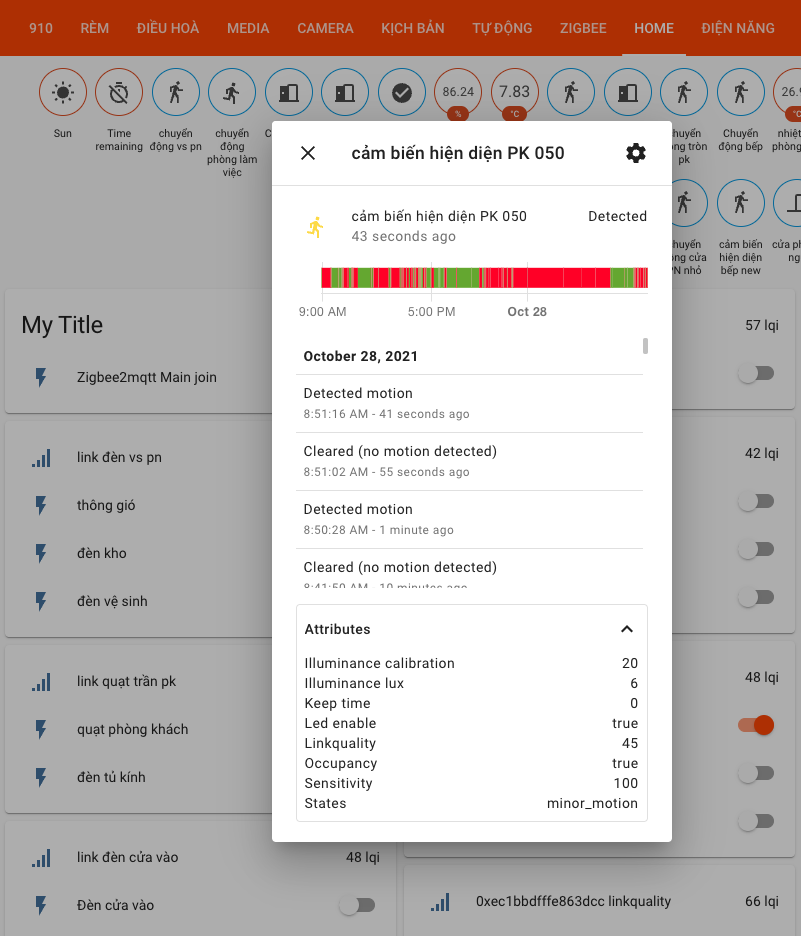Click the Time remaining timer badge
The height and width of the screenshot is (936, 801).
pos(119,93)
